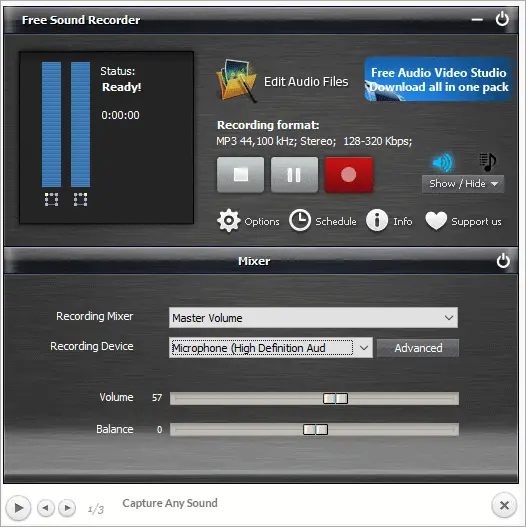Click the red Record button
The image size is (526, 527).
[x=349, y=175]
